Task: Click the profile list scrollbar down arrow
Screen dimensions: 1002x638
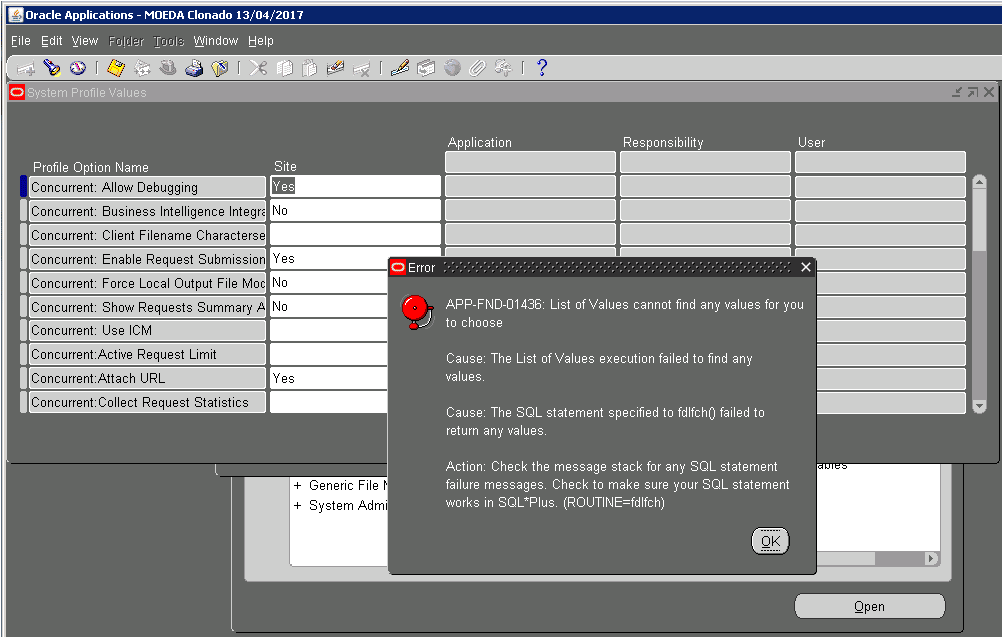Action: pos(979,406)
